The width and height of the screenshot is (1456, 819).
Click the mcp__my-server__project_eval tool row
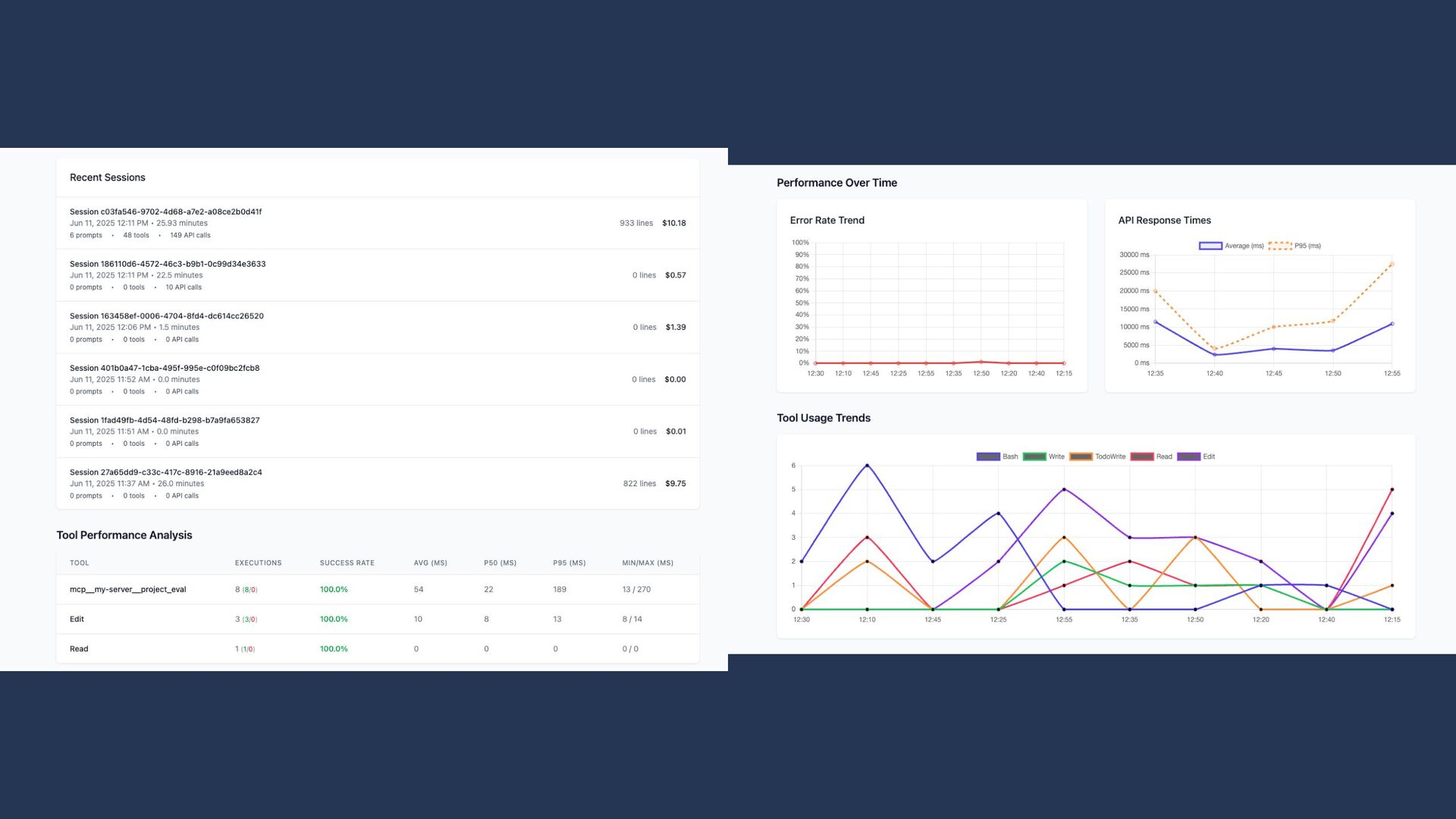[x=127, y=589]
